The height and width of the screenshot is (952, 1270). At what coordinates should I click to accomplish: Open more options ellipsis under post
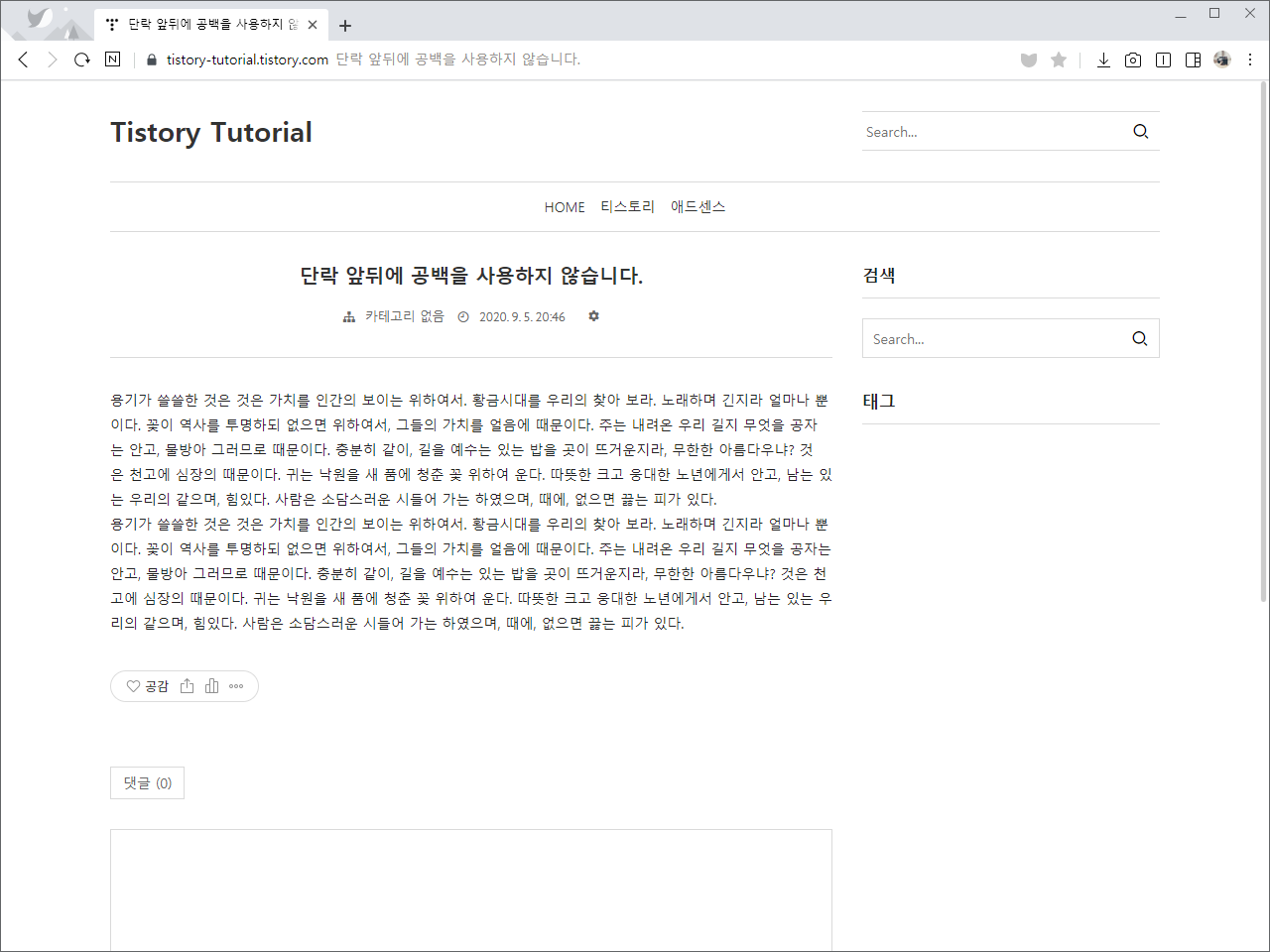236,686
